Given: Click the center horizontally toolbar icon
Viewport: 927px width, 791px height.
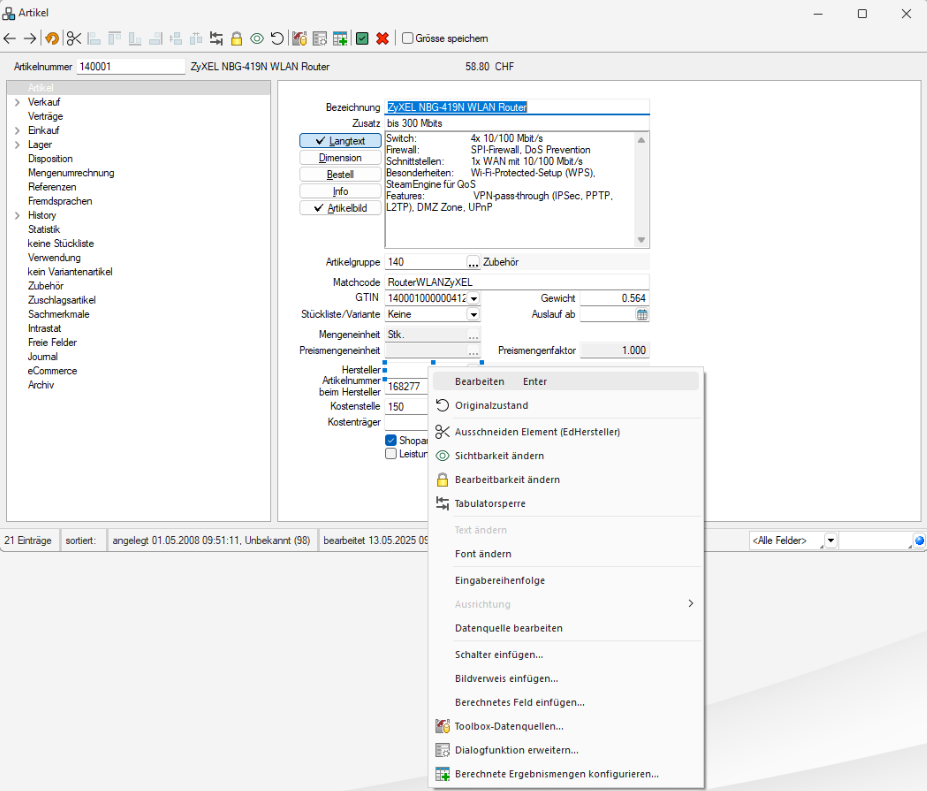Looking at the screenshot, I should (176, 38).
